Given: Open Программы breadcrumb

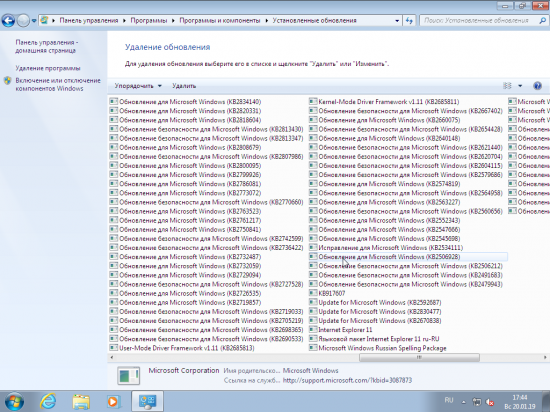Looking at the screenshot, I should (149, 20).
